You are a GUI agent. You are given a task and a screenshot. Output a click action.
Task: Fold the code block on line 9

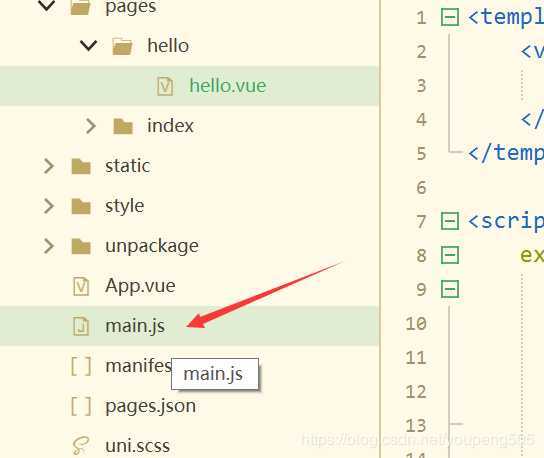(450, 289)
